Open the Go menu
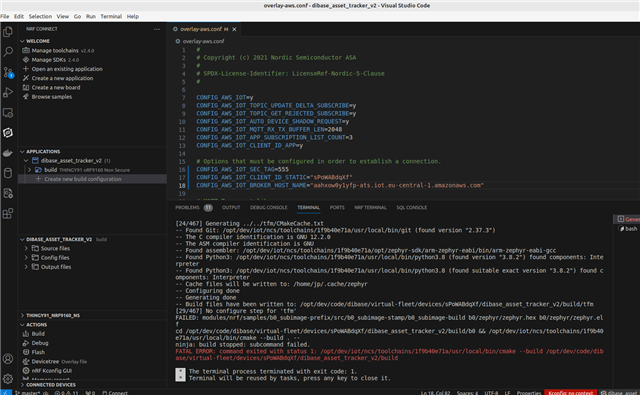640x395 pixels. click(78, 16)
